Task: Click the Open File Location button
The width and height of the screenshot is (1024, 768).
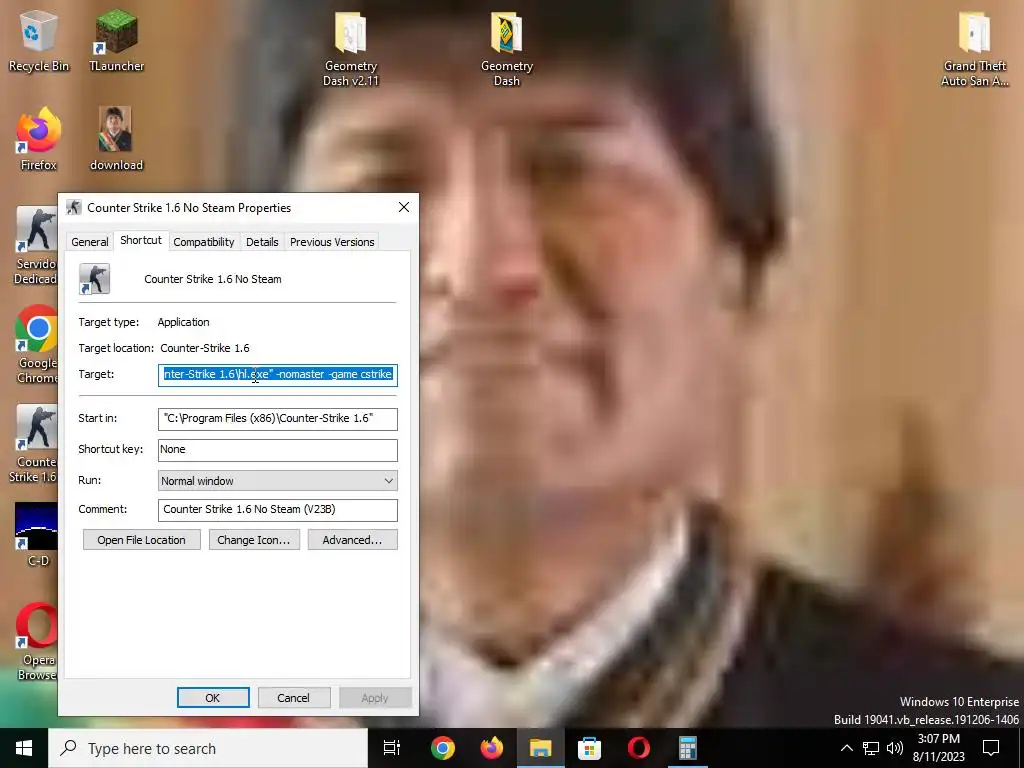Action: pos(142,540)
